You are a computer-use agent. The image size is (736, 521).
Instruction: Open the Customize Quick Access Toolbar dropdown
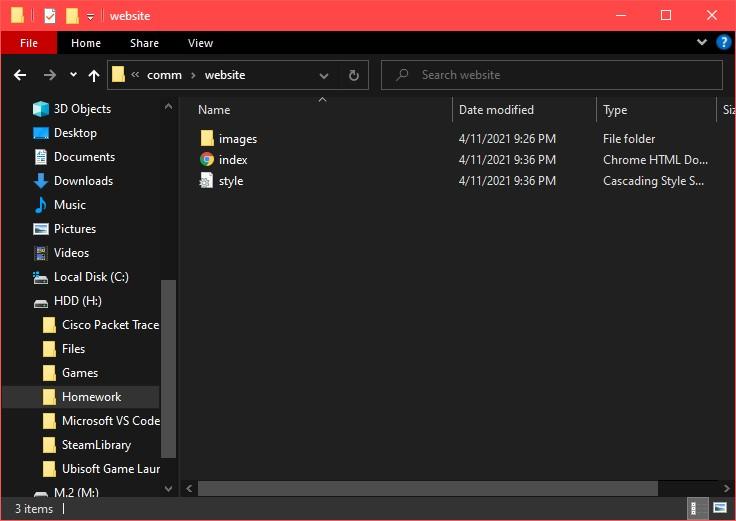(x=90, y=17)
